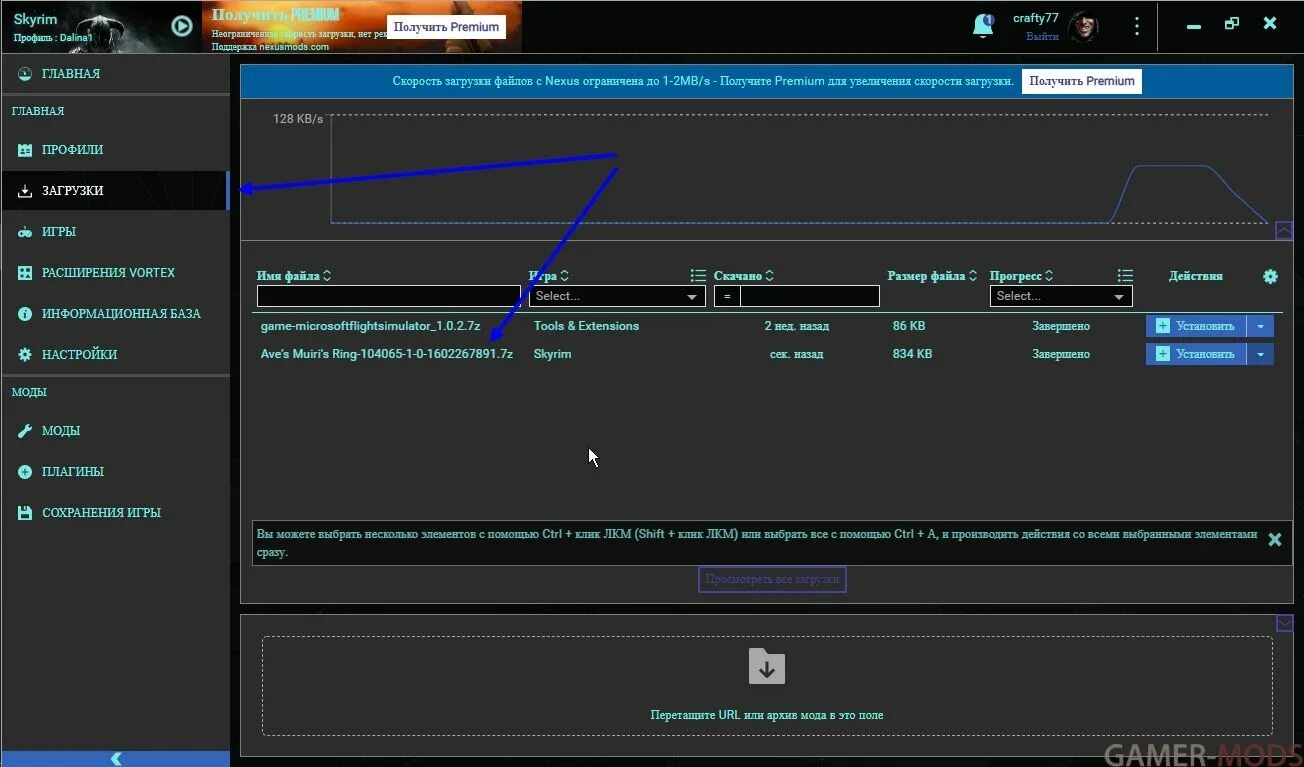Click the '2 нед. назад' cell
Screen dimensions: 1304x767
click(x=796, y=326)
